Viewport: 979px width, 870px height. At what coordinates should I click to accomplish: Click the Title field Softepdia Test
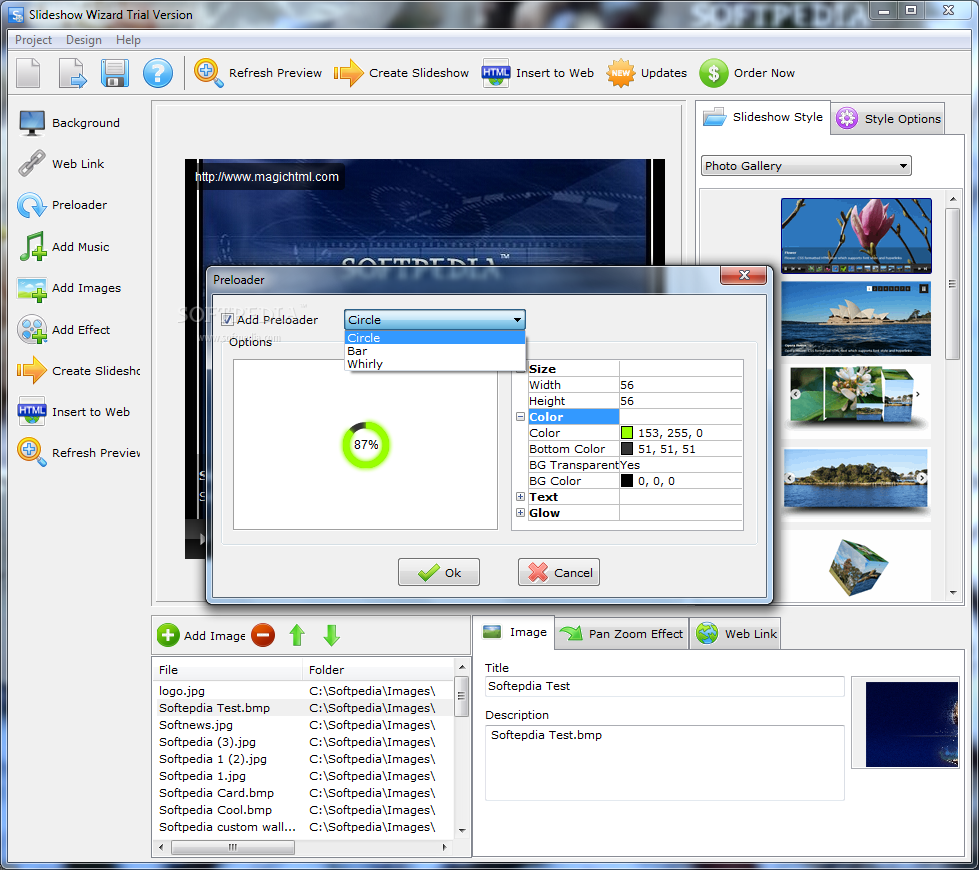[665, 686]
